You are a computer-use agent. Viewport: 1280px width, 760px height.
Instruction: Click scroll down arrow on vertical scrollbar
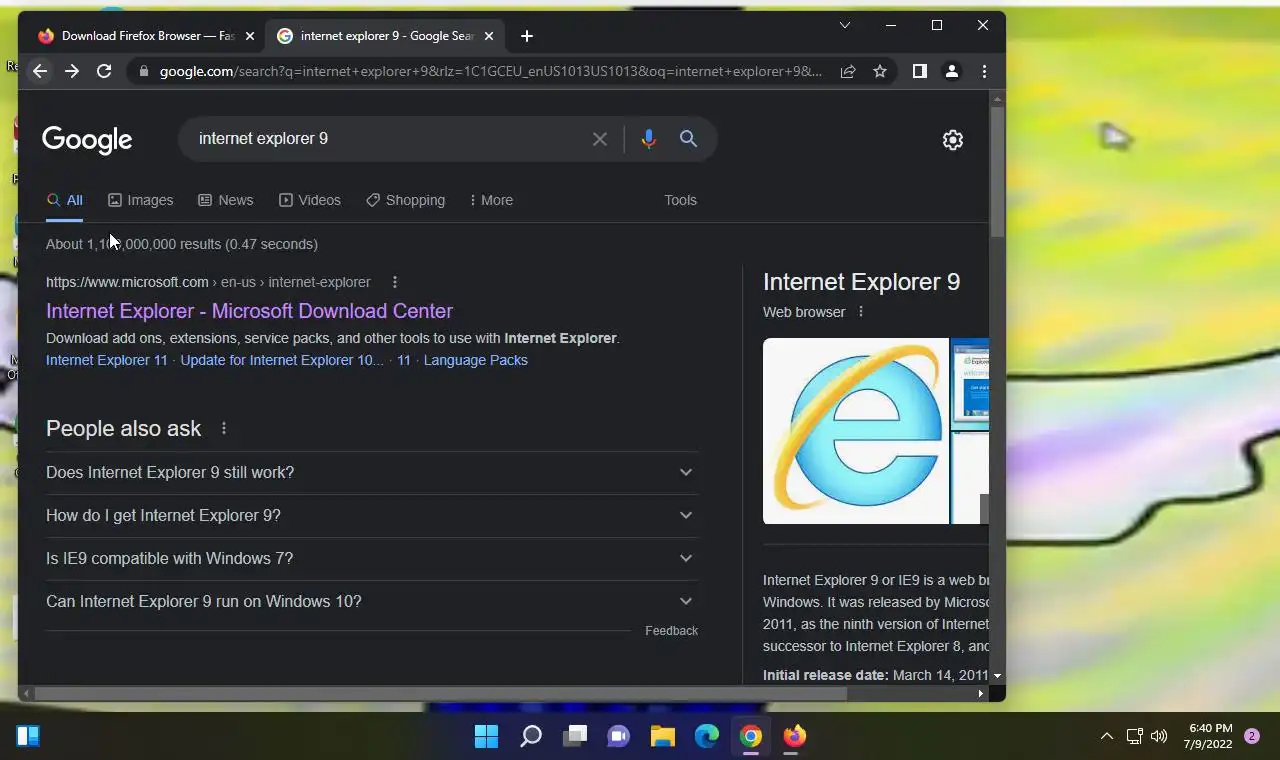(997, 676)
